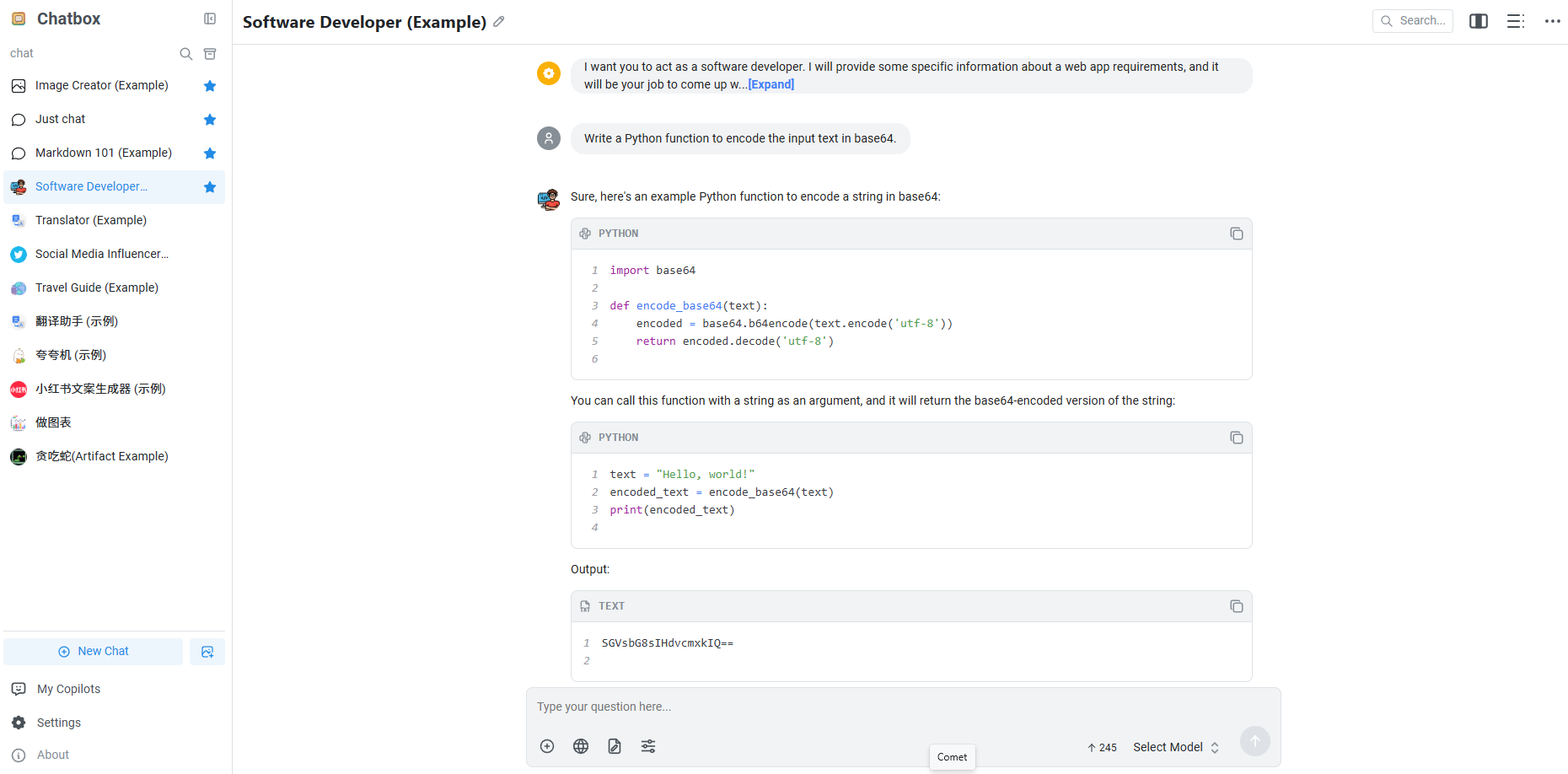Edit the conversation title with pencil icon
Screen dimensions: 1568x774
(x=499, y=22)
